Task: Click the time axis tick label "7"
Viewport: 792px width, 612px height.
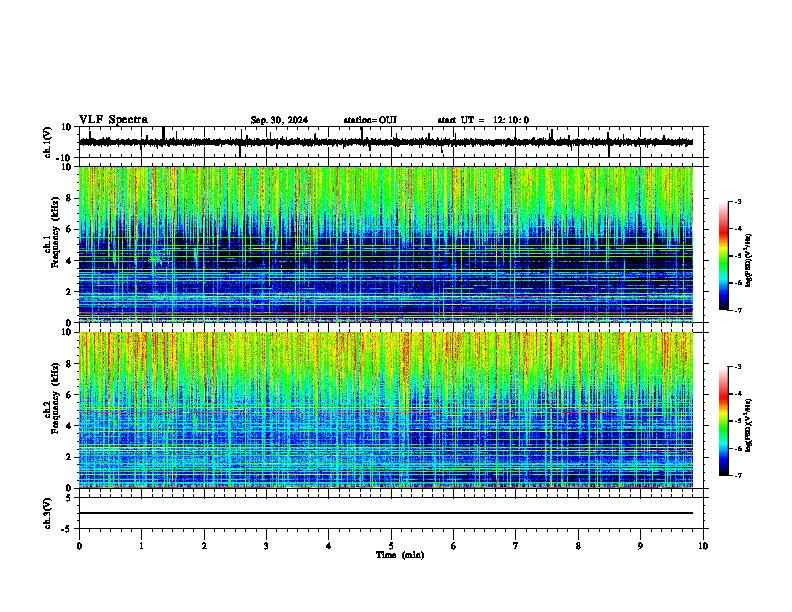Action: coord(516,546)
